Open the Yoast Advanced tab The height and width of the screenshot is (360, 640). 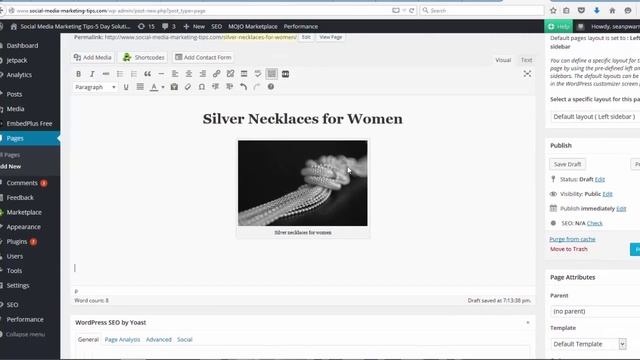(159, 340)
